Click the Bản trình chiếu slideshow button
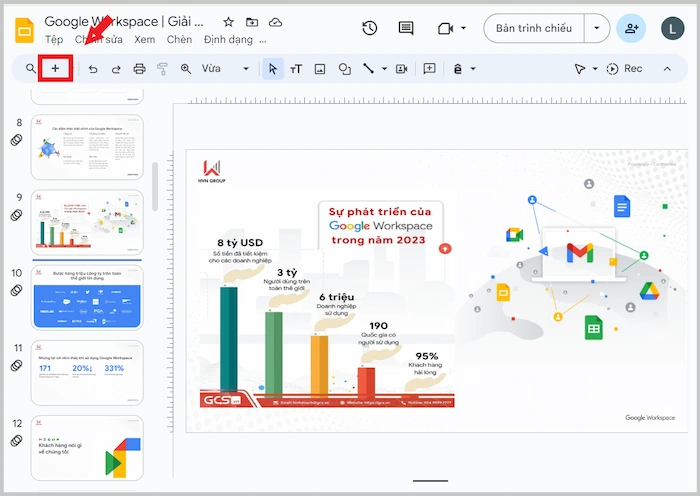The image size is (700, 496). click(x=533, y=28)
